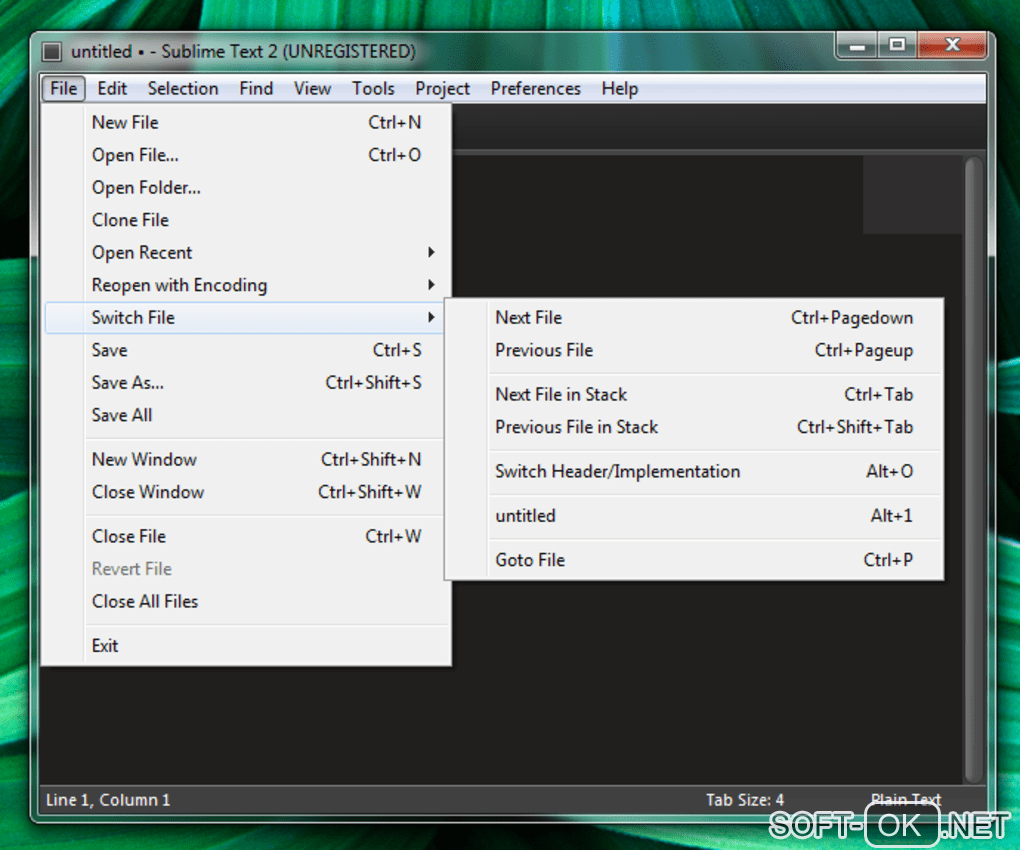The width and height of the screenshot is (1020, 850).
Task: Choose New Window menu entry
Action: pyautogui.click(x=246, y=459)
